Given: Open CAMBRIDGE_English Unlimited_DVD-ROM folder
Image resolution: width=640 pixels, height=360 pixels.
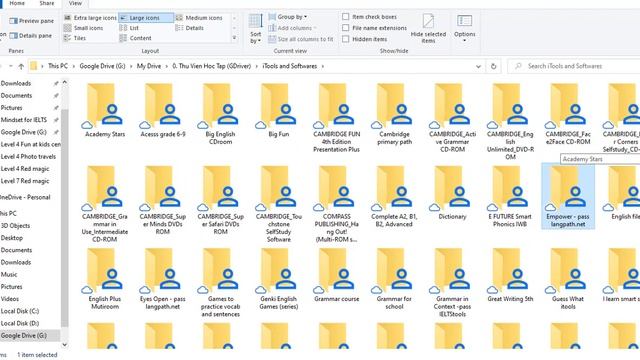Looking at the screenshot, I should pos(510,121).
